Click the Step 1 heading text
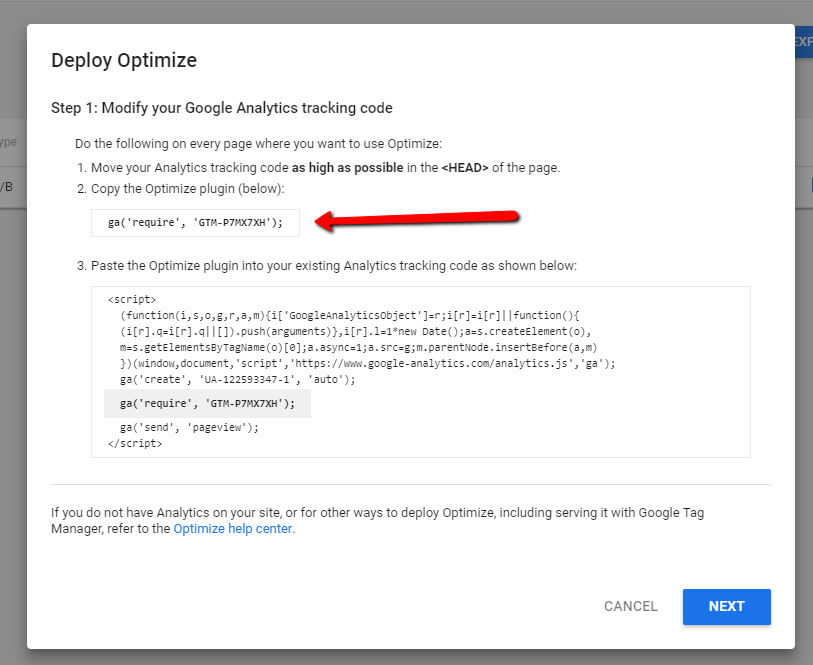The width and height of the screenshot is (813, 665). coord(221,108)
